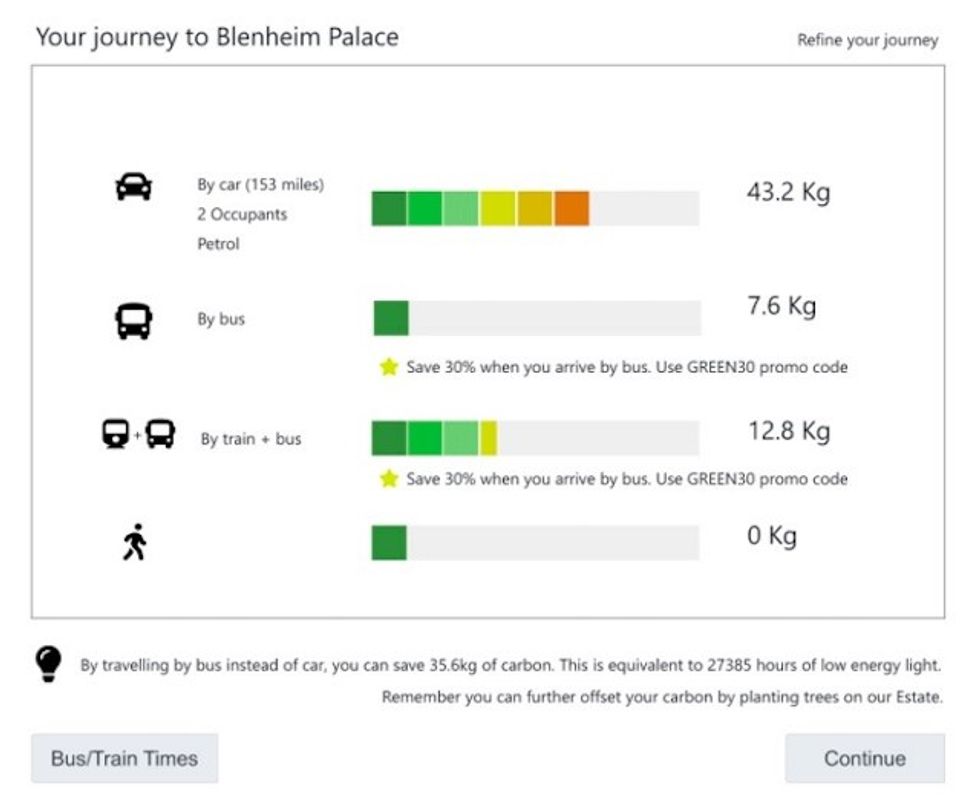The height and width of the screenshot is (807, 980).
Task: Click the green bus carbon bar
Action: [x=391, y=318]
